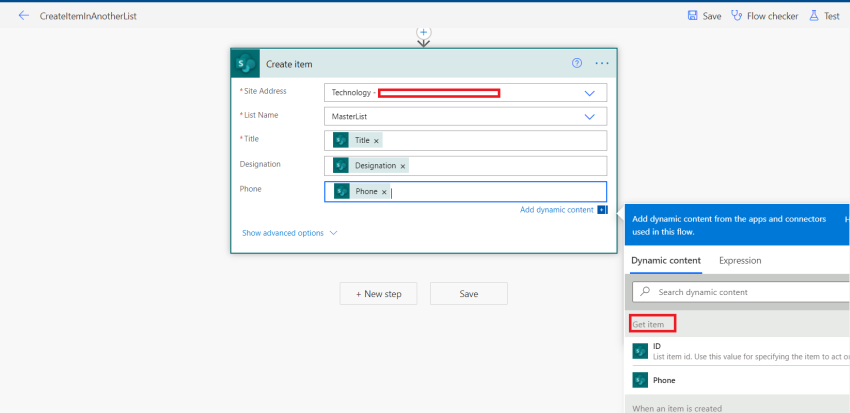
Task: Click the Save button below the card
Action: (469, 294)
